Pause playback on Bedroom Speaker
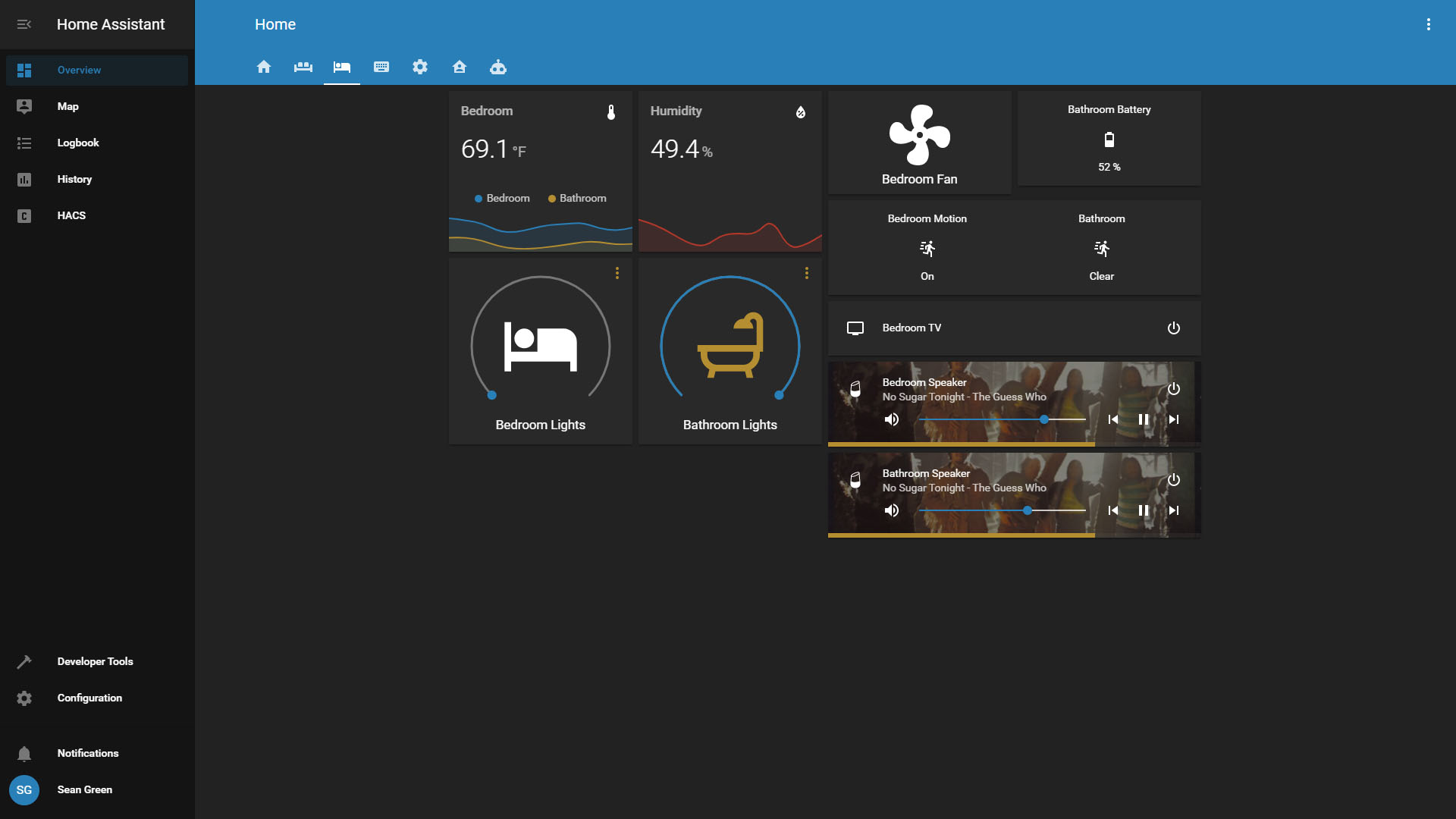The width and height of the screenshot is (1456, 819). tap(1144, 419)
